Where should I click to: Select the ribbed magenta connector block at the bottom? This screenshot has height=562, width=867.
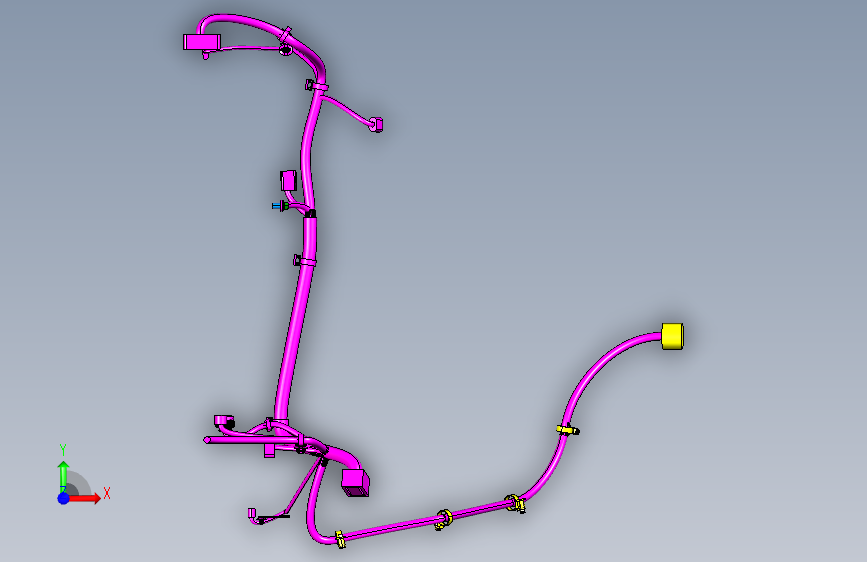tap(354, 482)
